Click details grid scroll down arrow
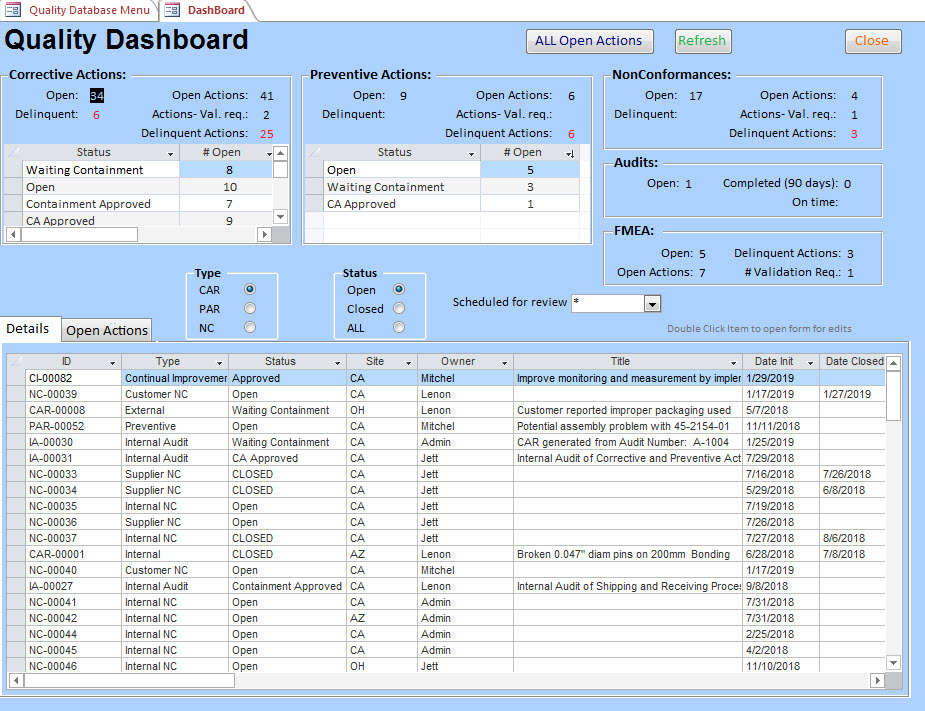The height and width of the screenshot is (711, 925). (893, 663)
